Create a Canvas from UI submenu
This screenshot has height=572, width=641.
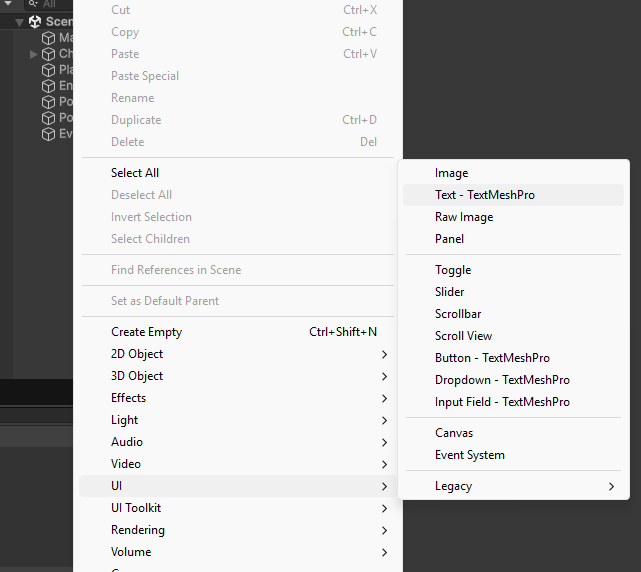coord(513,433)
